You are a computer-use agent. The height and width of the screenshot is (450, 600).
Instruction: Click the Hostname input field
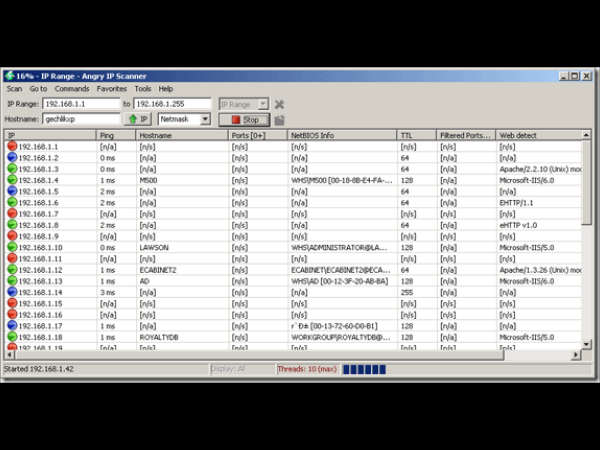[82, 119]
